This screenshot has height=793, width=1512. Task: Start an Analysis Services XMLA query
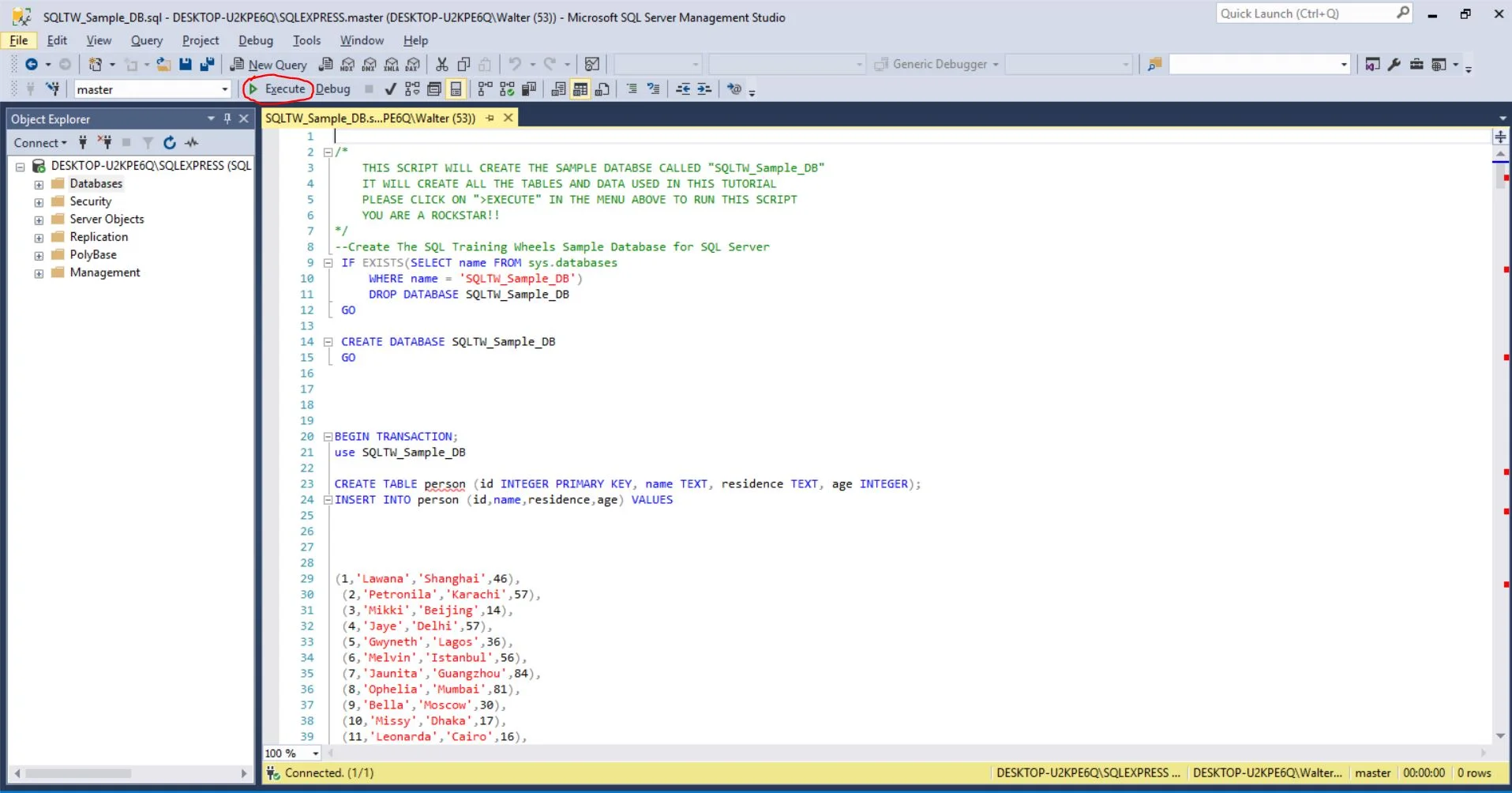[x=392, y=64]
